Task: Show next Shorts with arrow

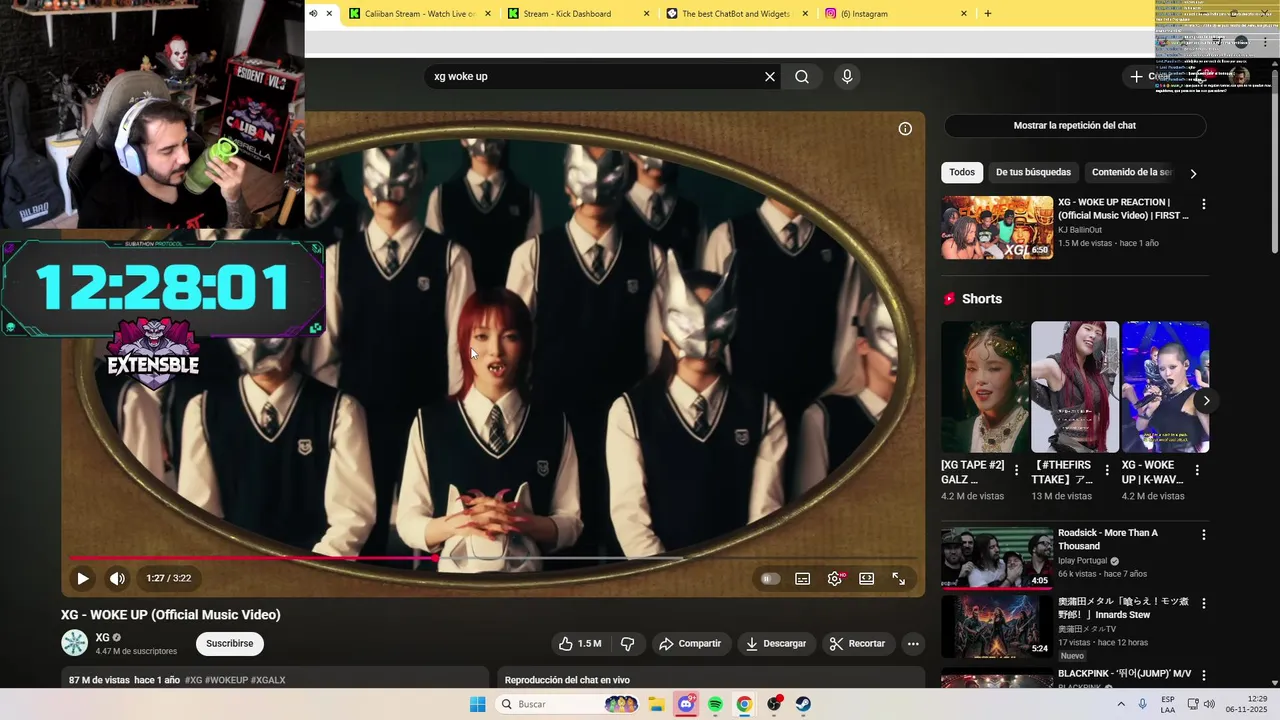Action: [x=1206, y=401]
